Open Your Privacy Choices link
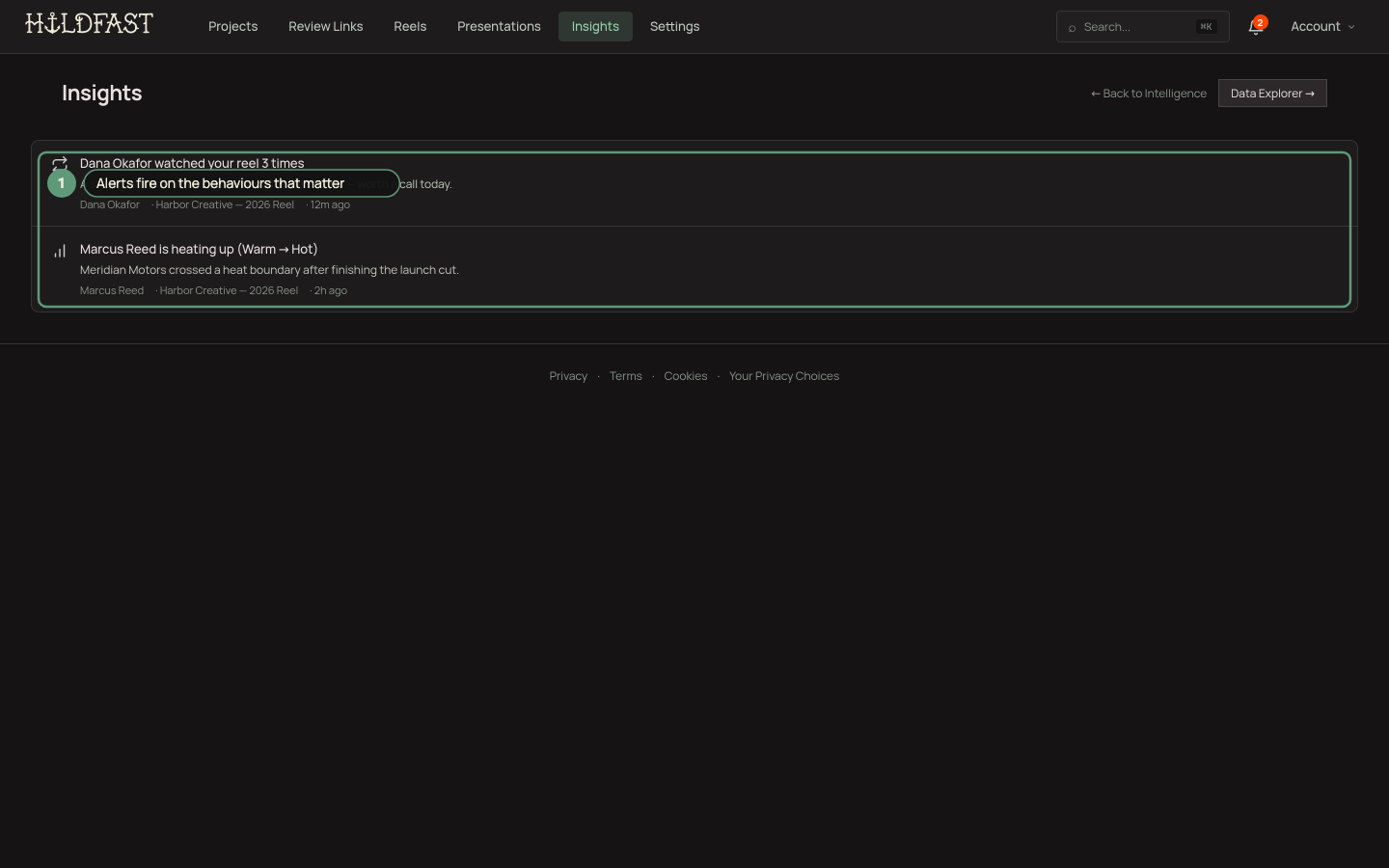Viewport: 1389px width, 868px height. [784, 376]
